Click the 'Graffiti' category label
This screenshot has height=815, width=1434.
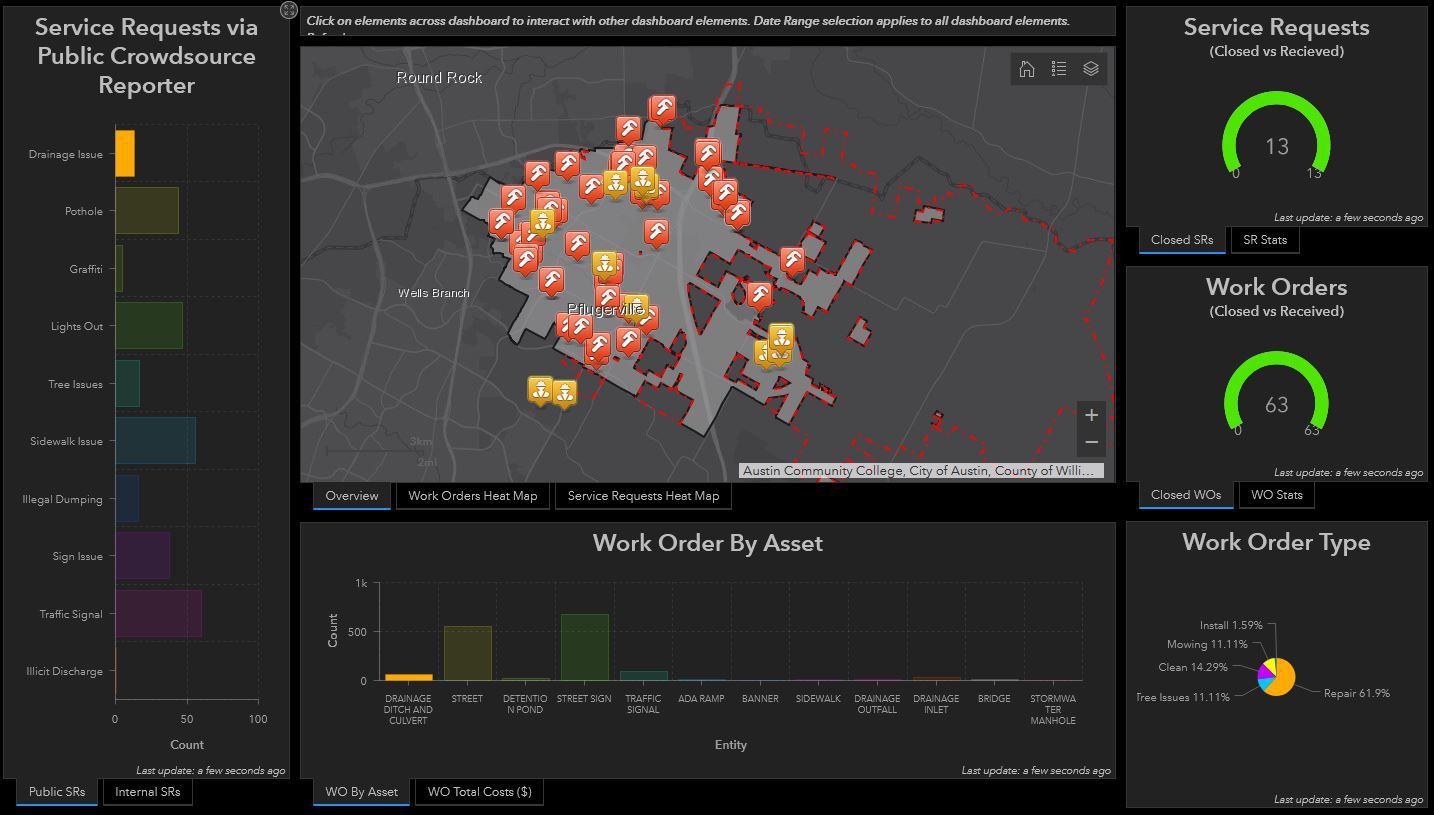pyautogui.click(x=86, y=269)
